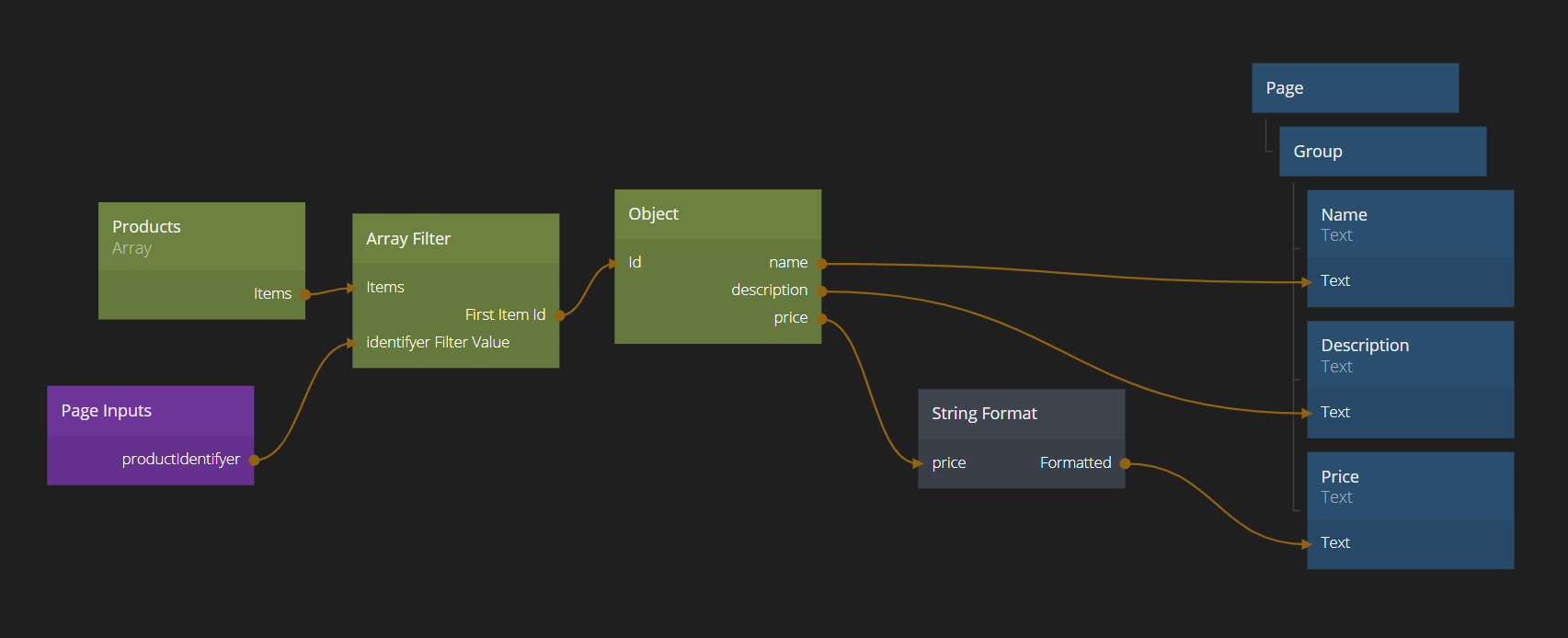Select the Products Array node

tap(200, 236)
